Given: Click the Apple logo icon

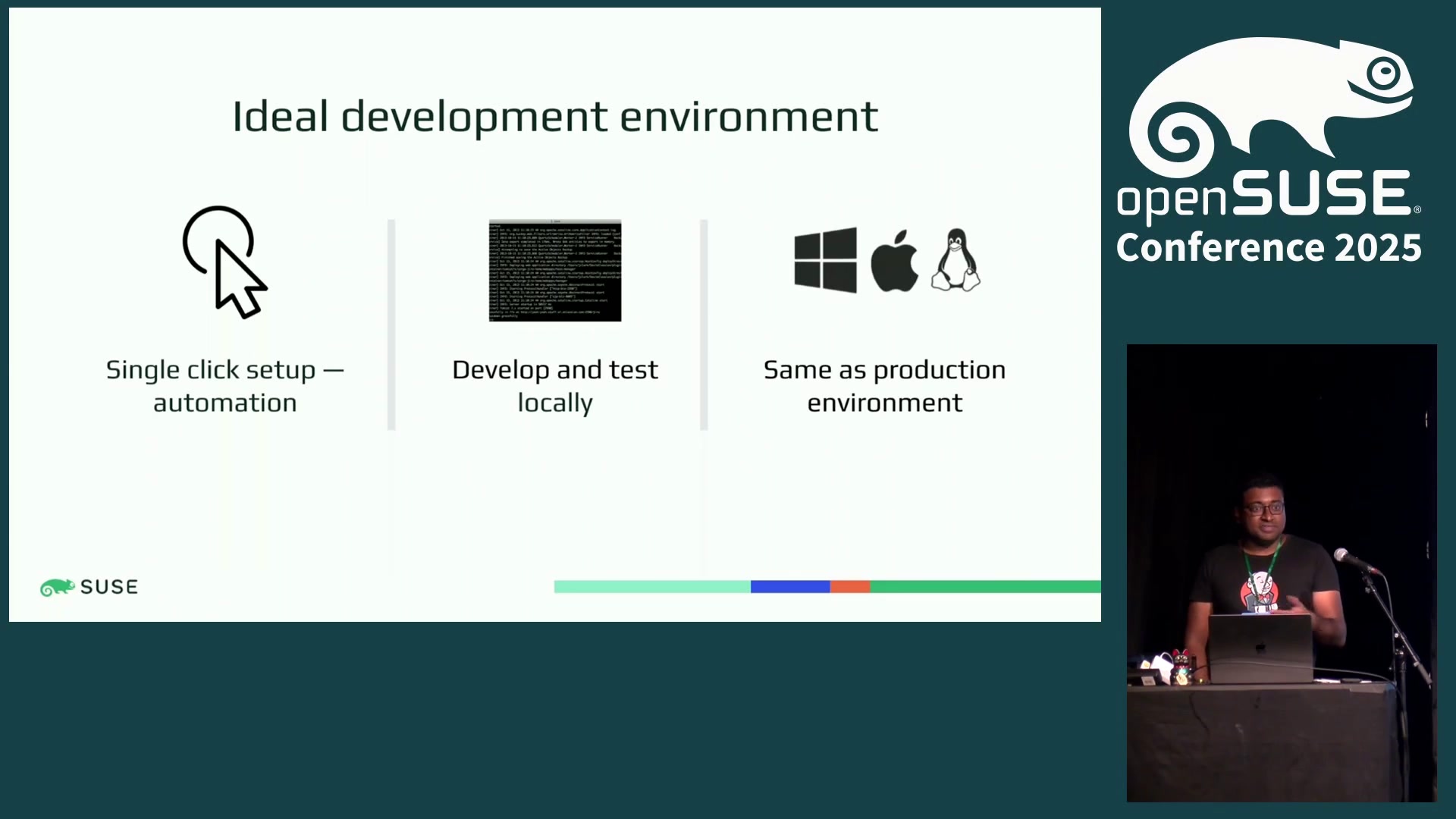Looking at the screenshot, I should click(894, 260).
